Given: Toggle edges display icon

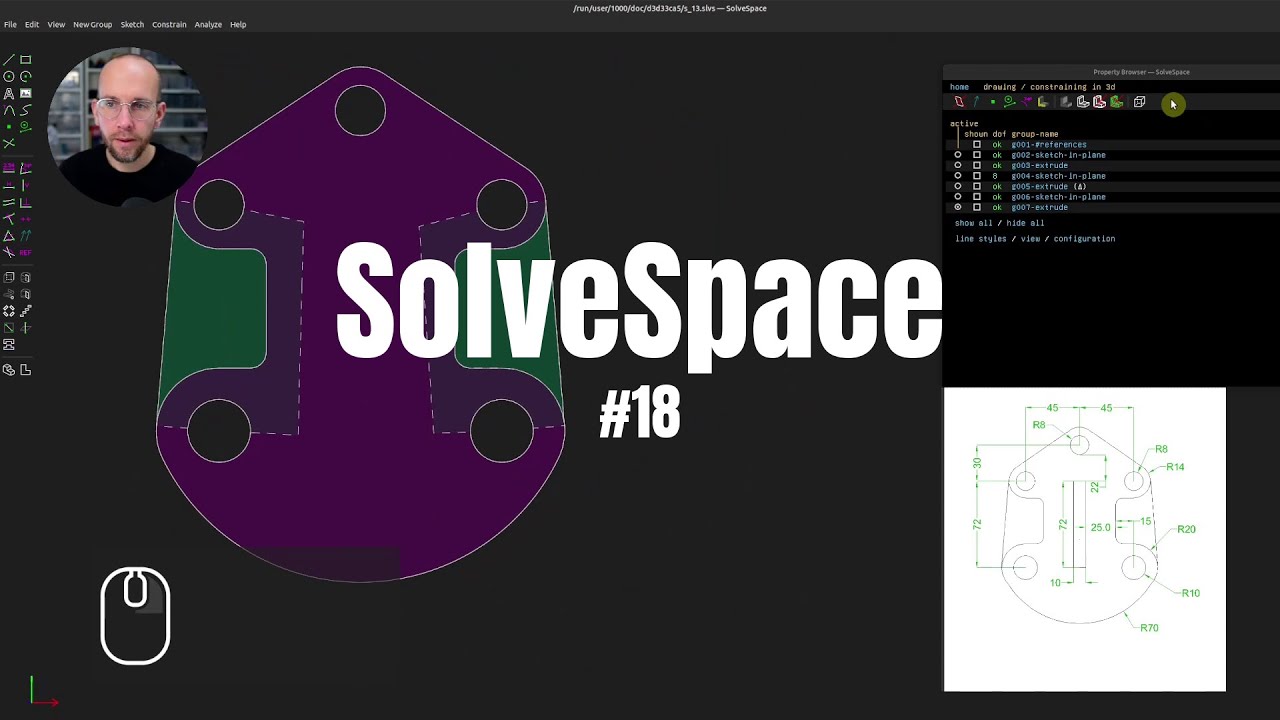Looking at the screenshot, I should (x=1083, y=102).
